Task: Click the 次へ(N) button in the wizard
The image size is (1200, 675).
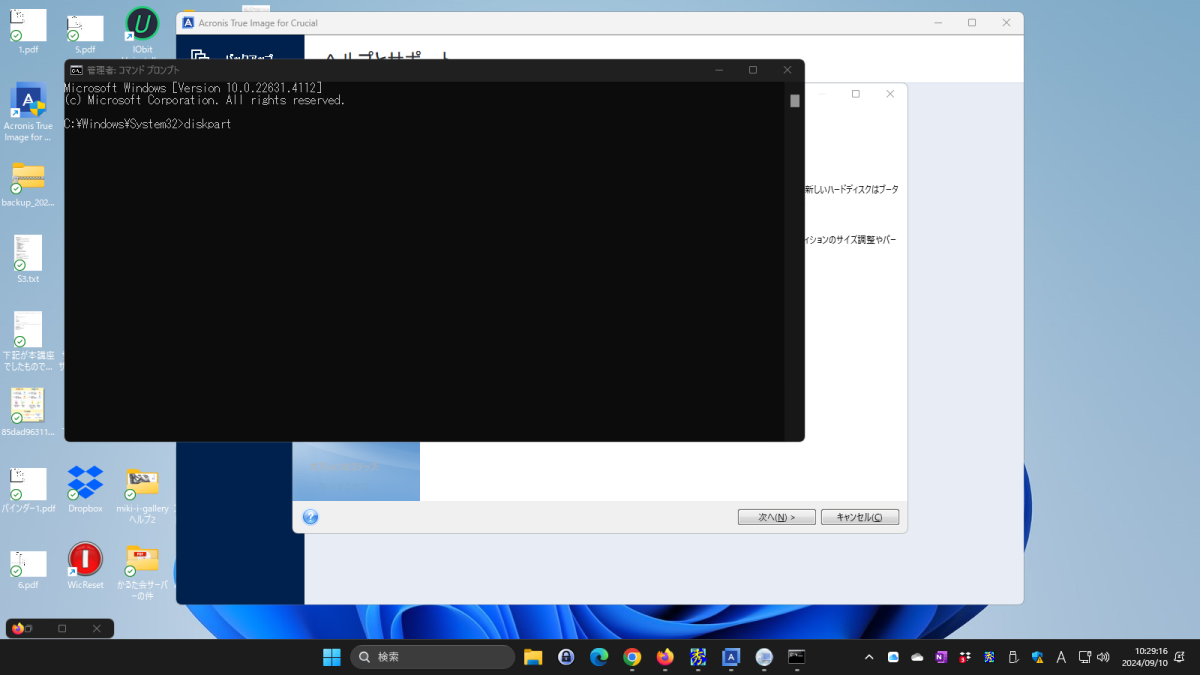Action: click(x=776, y=517)
